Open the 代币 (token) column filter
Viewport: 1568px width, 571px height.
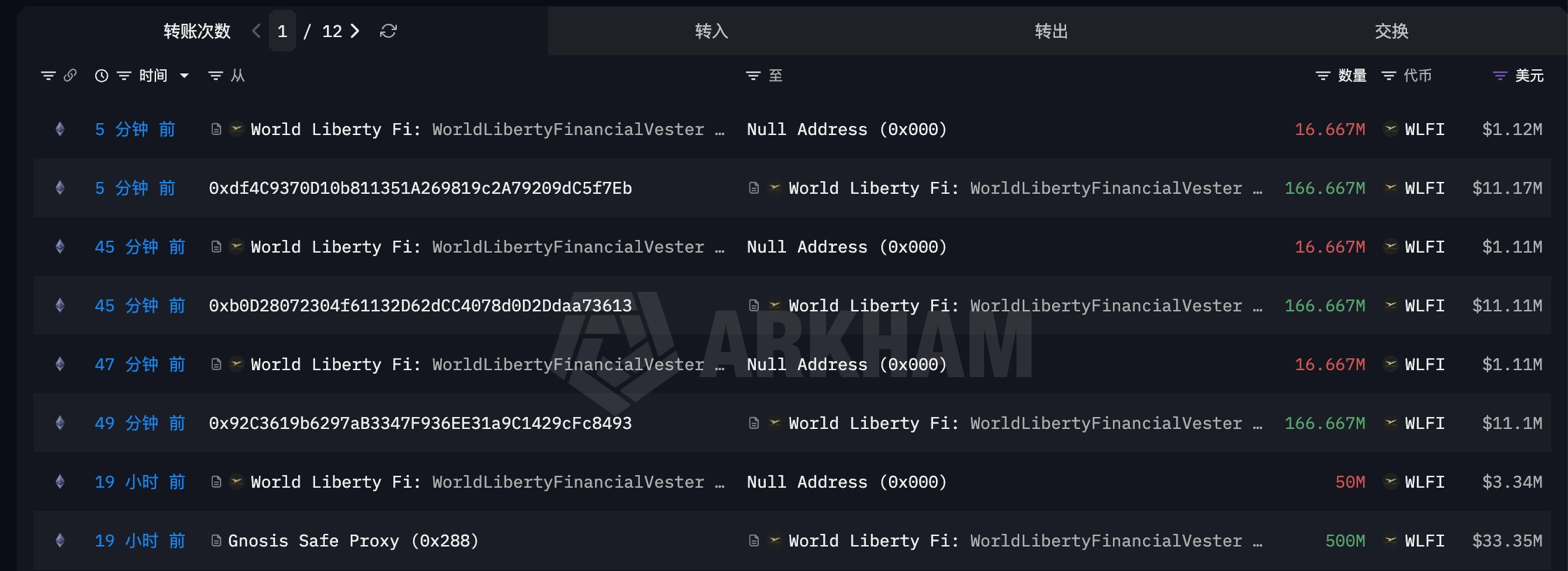tap(1389, 76)
